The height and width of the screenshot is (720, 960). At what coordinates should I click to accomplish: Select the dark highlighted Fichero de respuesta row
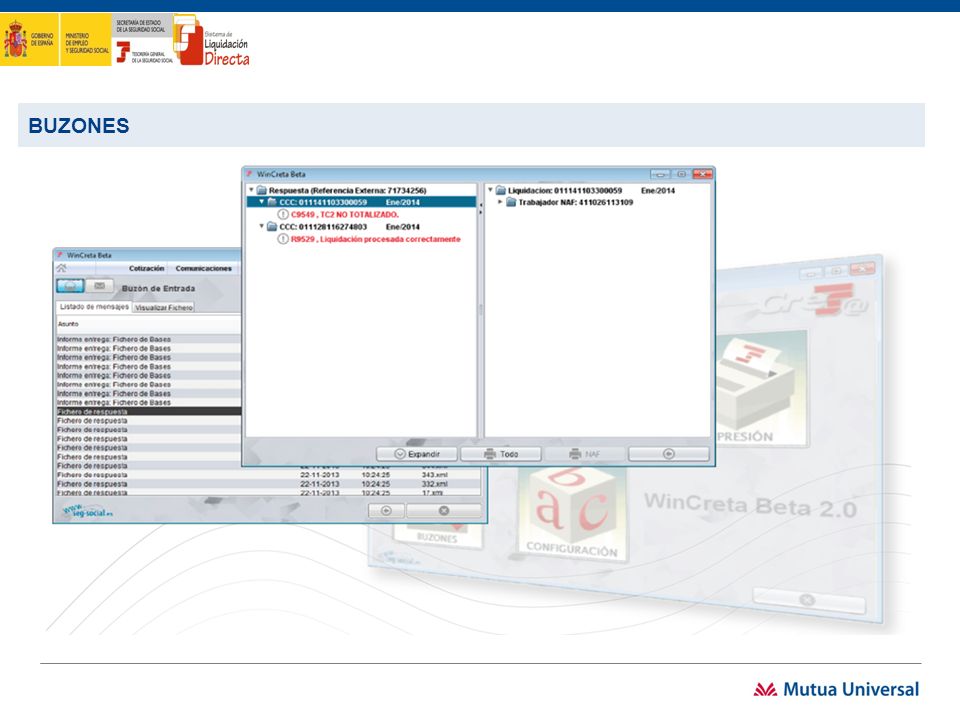pyautogui.click(x=148, y=412)
